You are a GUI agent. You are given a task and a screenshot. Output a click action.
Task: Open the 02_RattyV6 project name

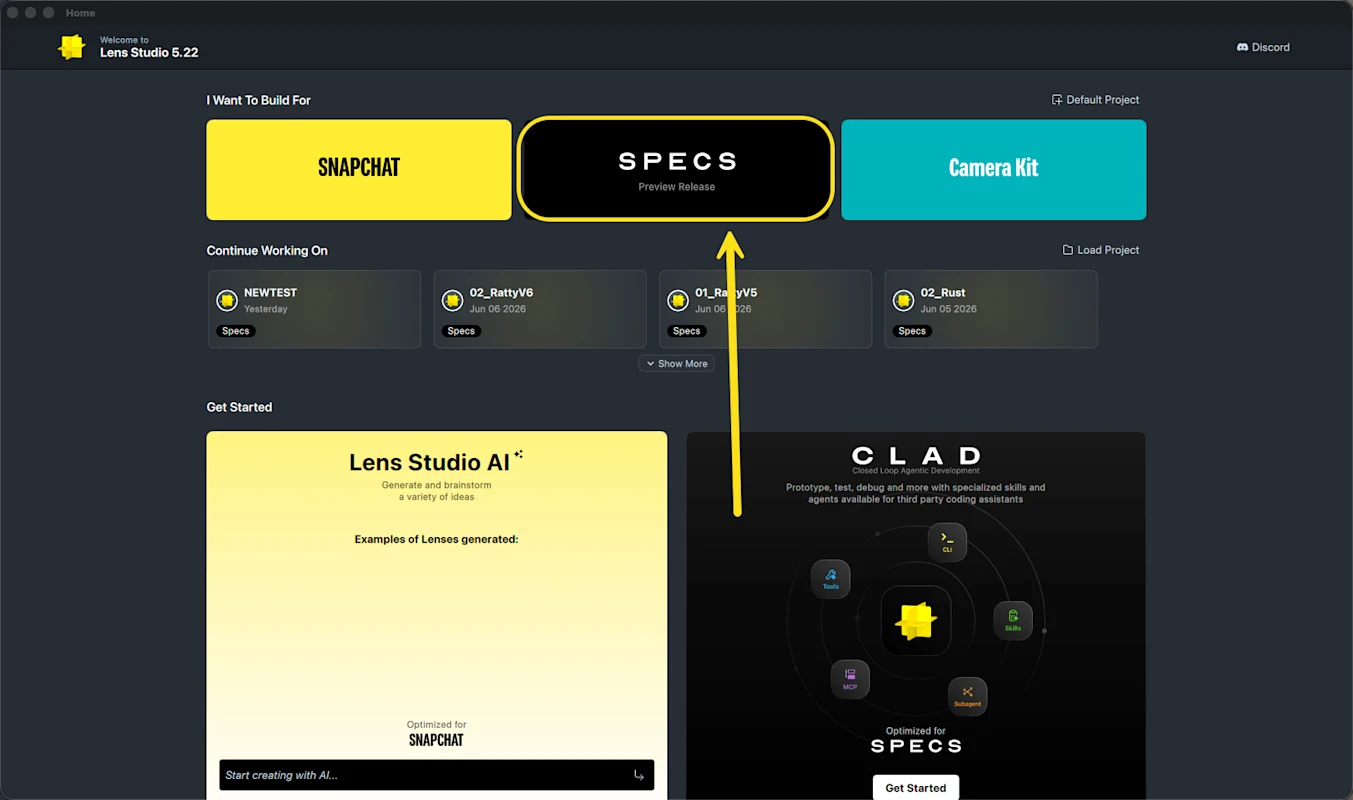[501, 293]
